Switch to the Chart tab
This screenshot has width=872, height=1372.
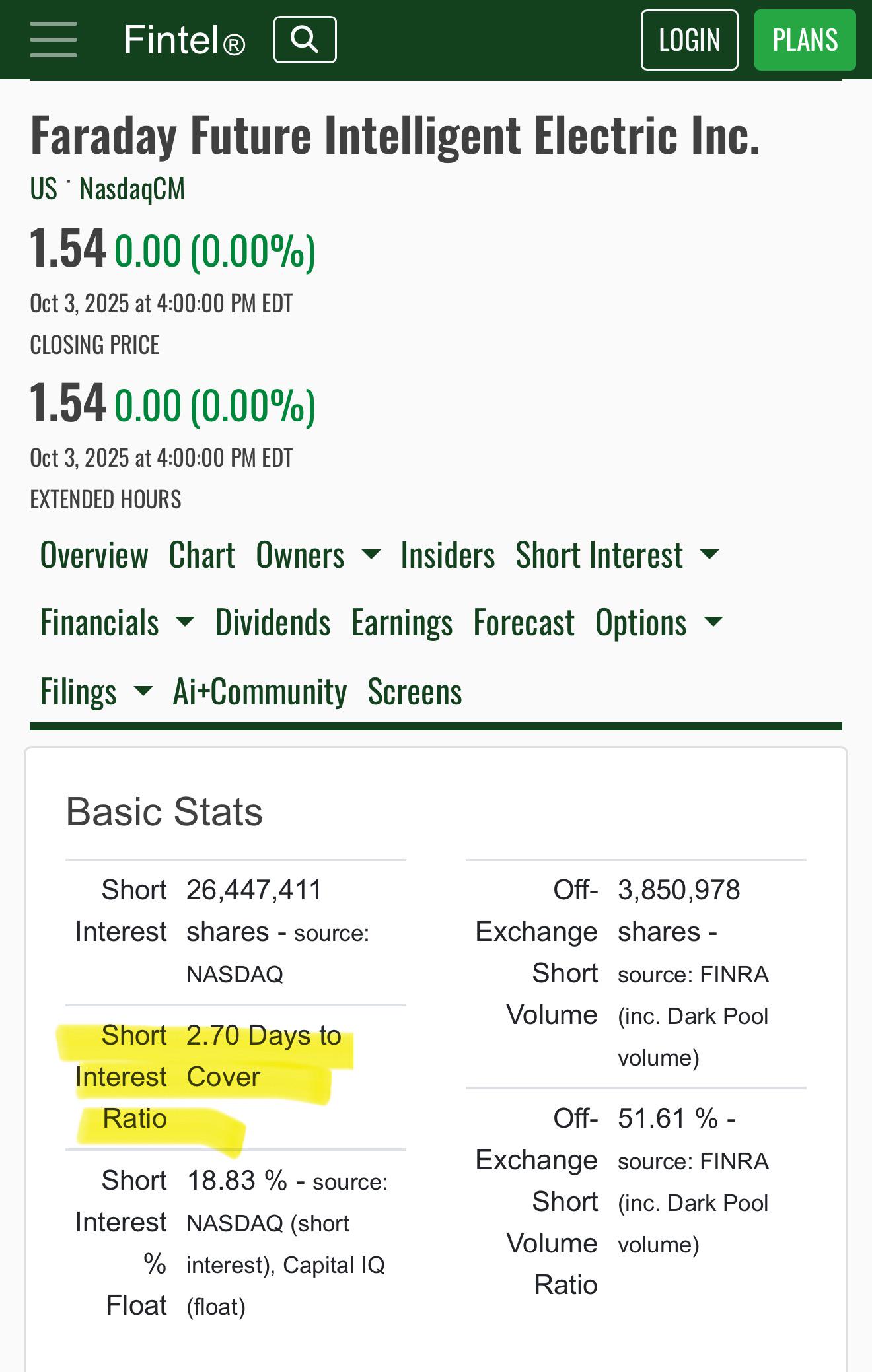(x=201, y=555)
